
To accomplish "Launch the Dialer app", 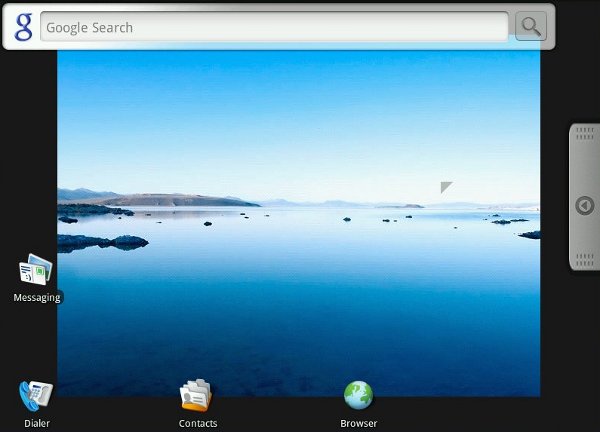I will (36, 396).
